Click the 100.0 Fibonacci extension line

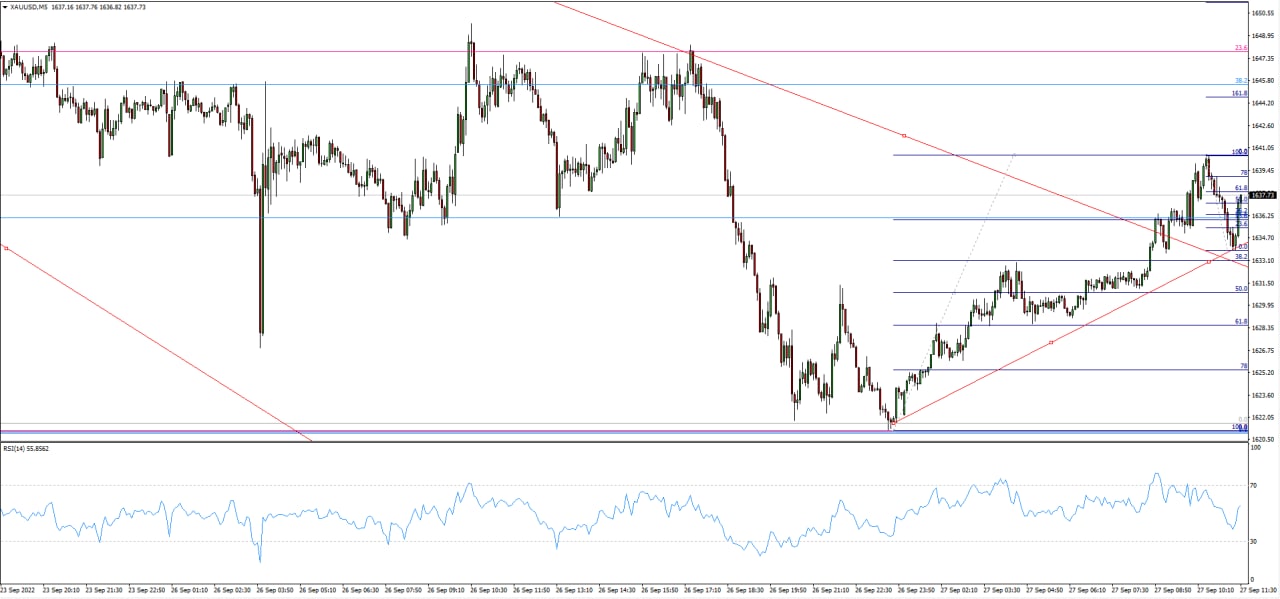pyautogui.click(x=1000, y=155)
